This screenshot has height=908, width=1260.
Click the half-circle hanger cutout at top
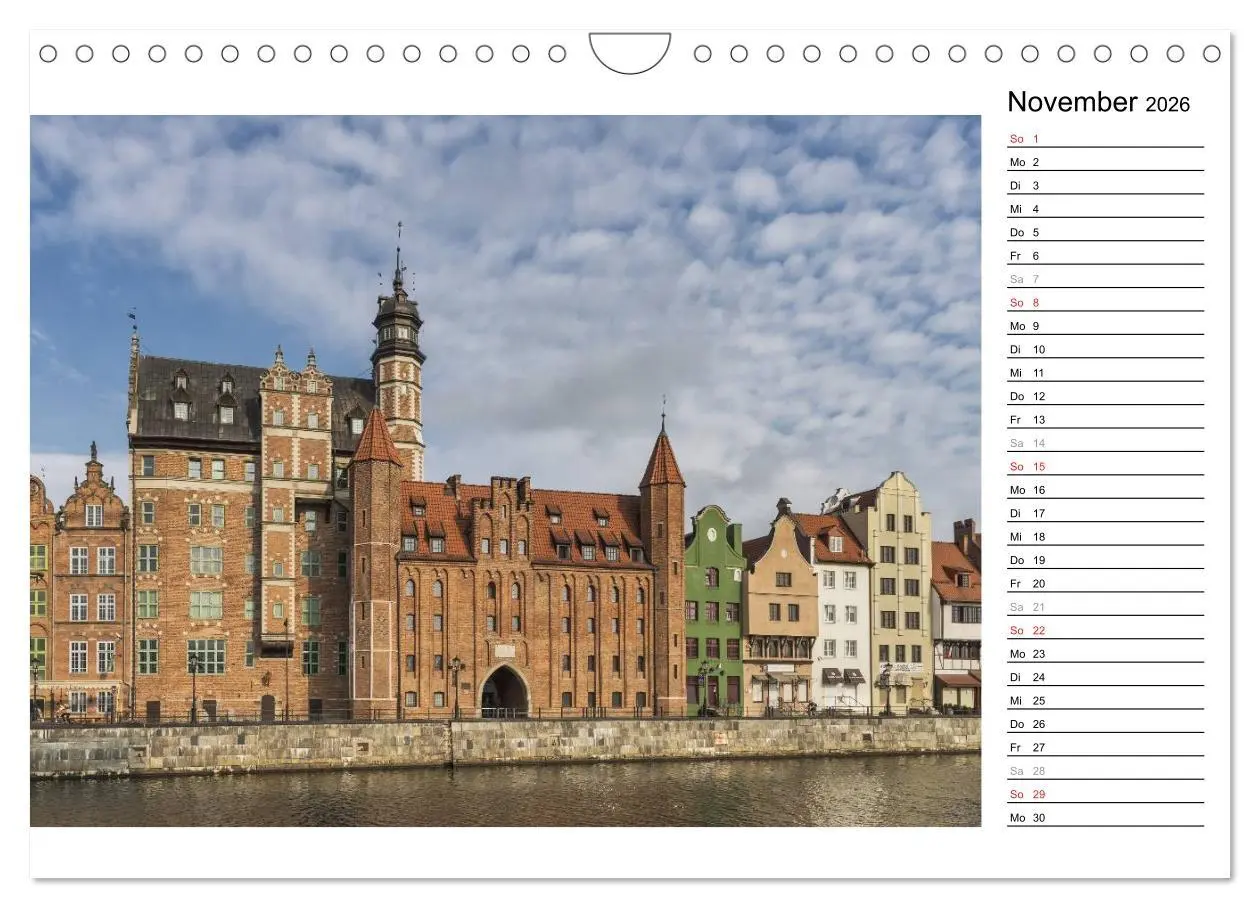tap(630, 50)
